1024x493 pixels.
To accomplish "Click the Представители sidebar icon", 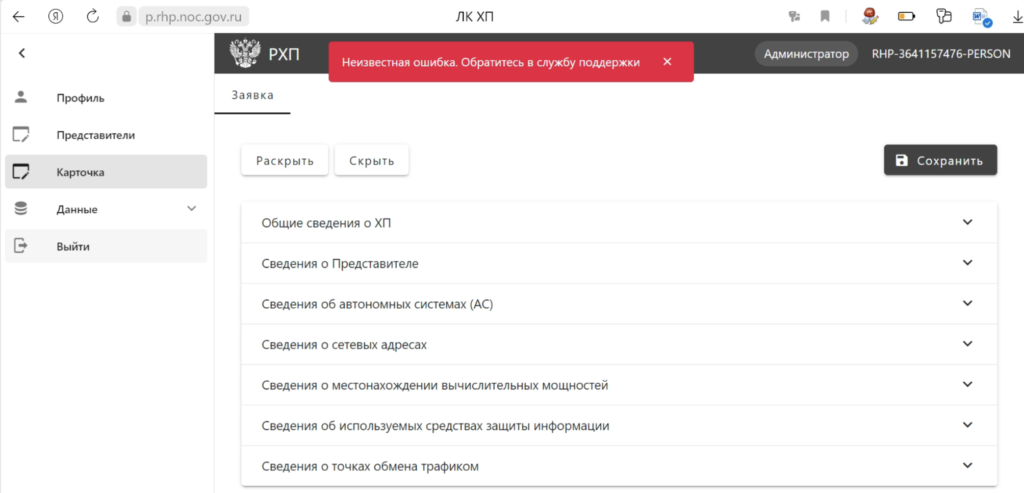I will tap(21, 135).
